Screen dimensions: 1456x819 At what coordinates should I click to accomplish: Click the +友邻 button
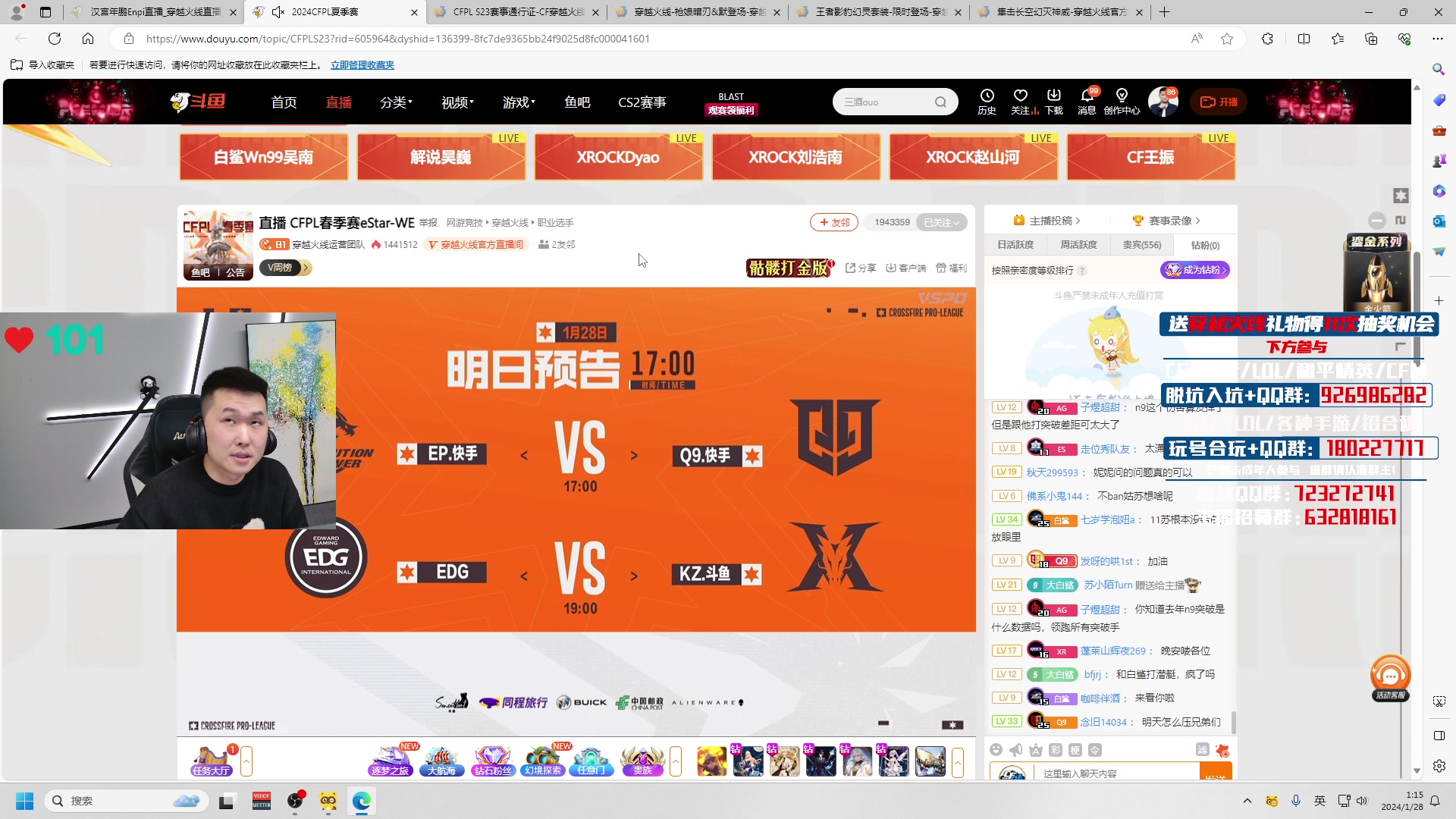click(x=834, y=222)
